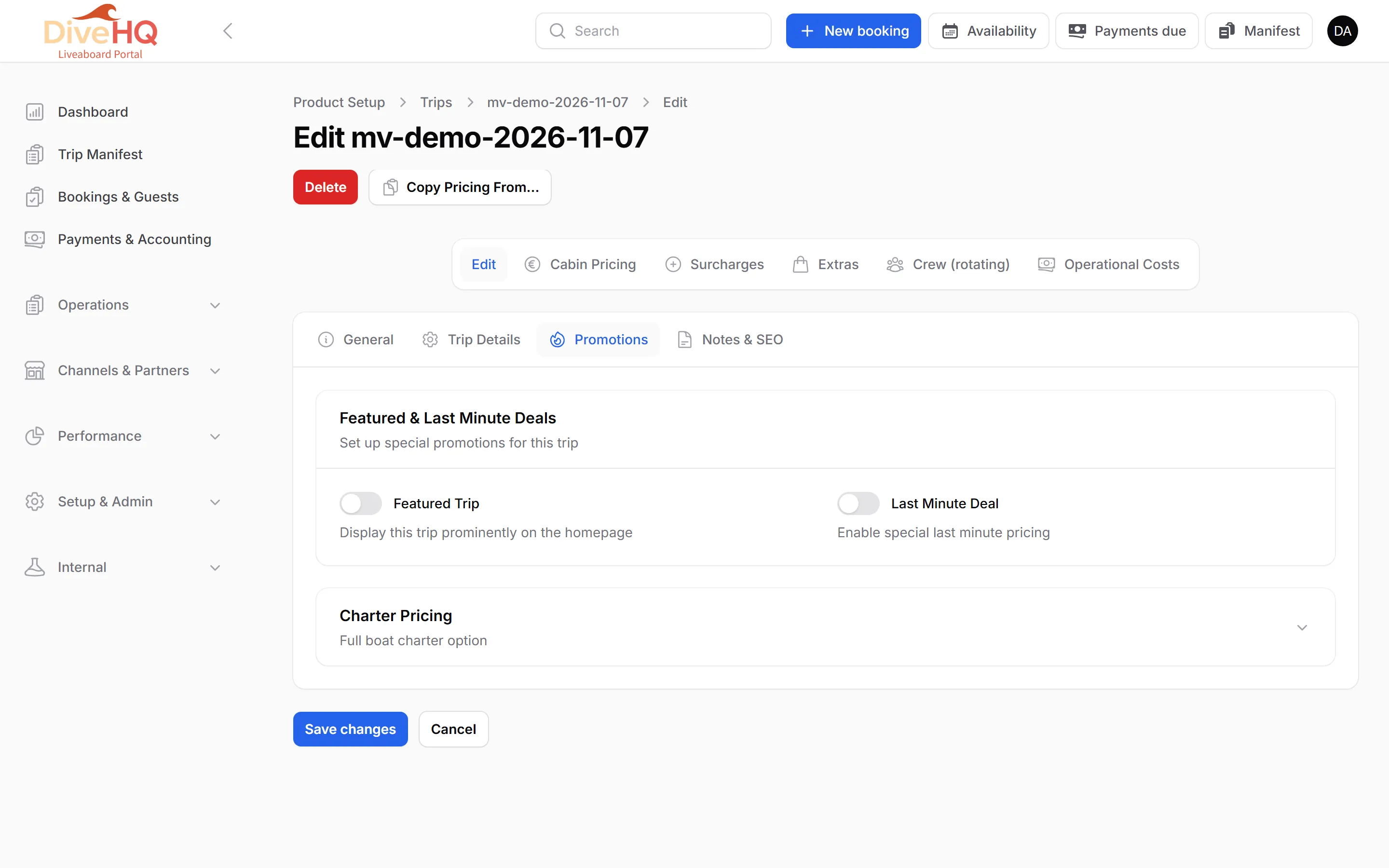Expand the Channels & Partners chevron
The image size is (1389, 868).
point(215,371)
